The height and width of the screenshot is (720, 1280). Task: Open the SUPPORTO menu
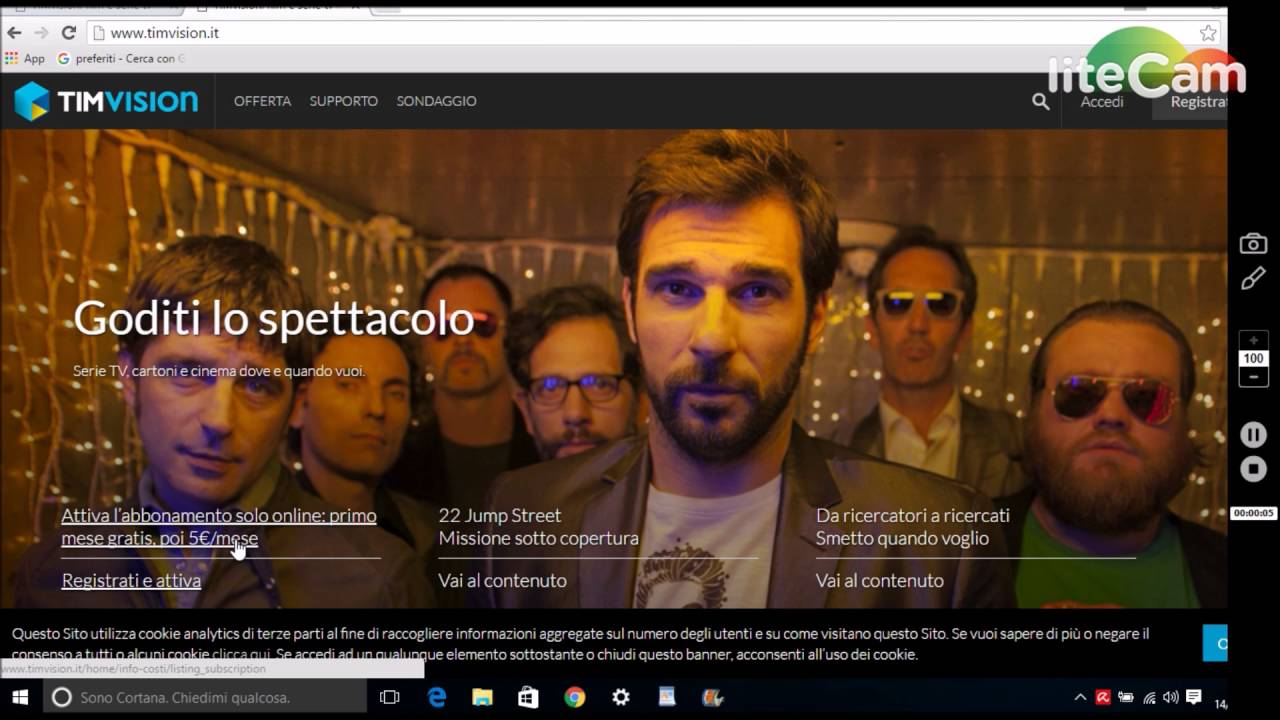click(343, 101)
